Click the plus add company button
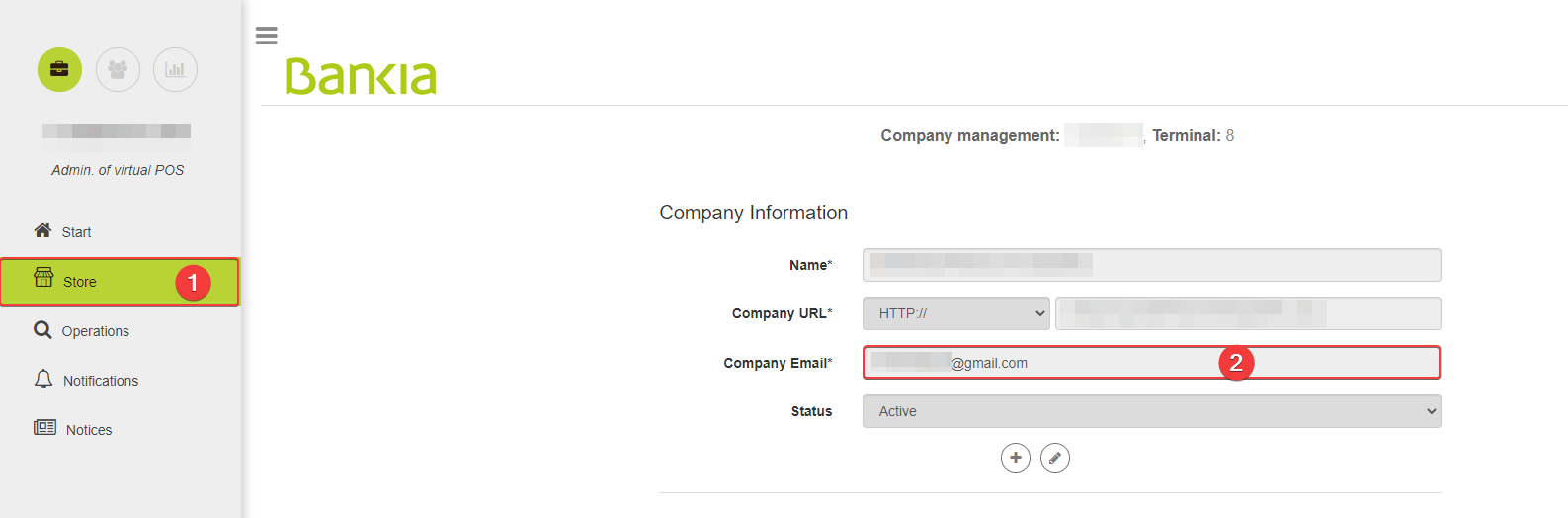1568x518 pixels. pyautogui.click(x=1016, y=458)
